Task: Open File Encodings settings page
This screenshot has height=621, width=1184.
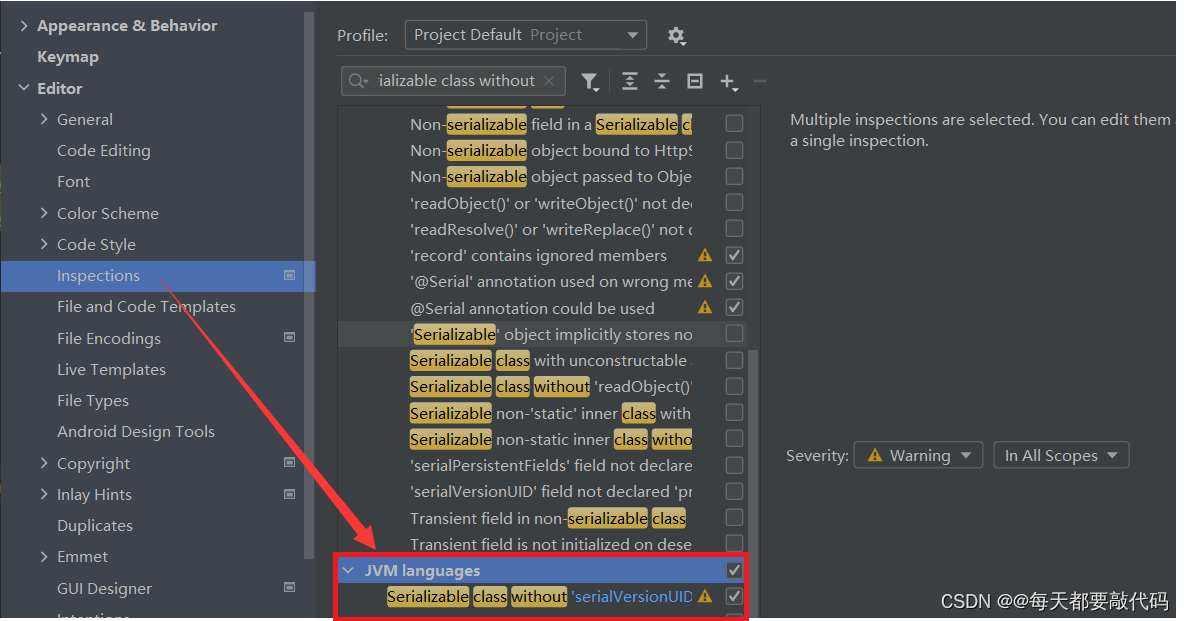Action: coord(109,338)
